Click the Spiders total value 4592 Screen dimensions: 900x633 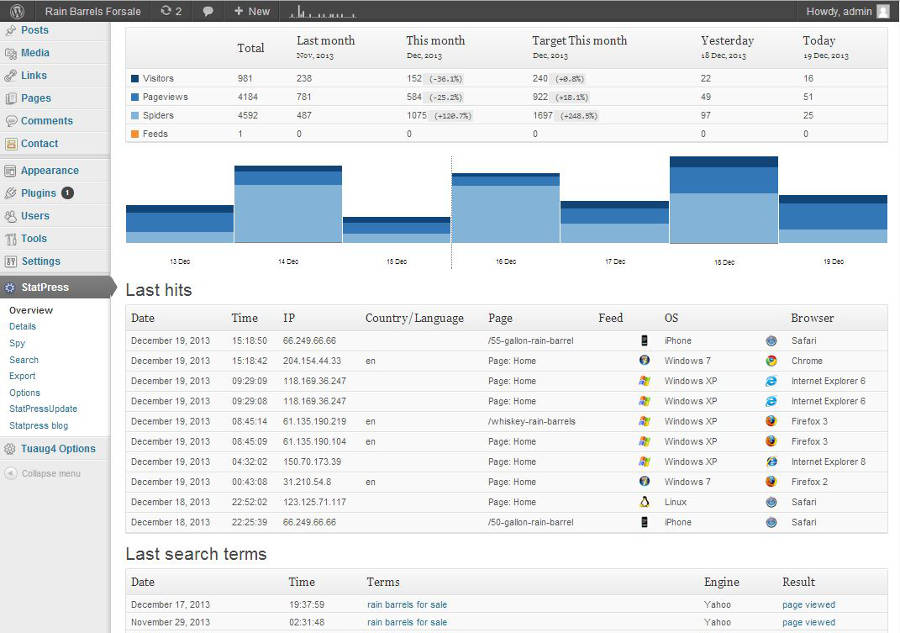247,115
